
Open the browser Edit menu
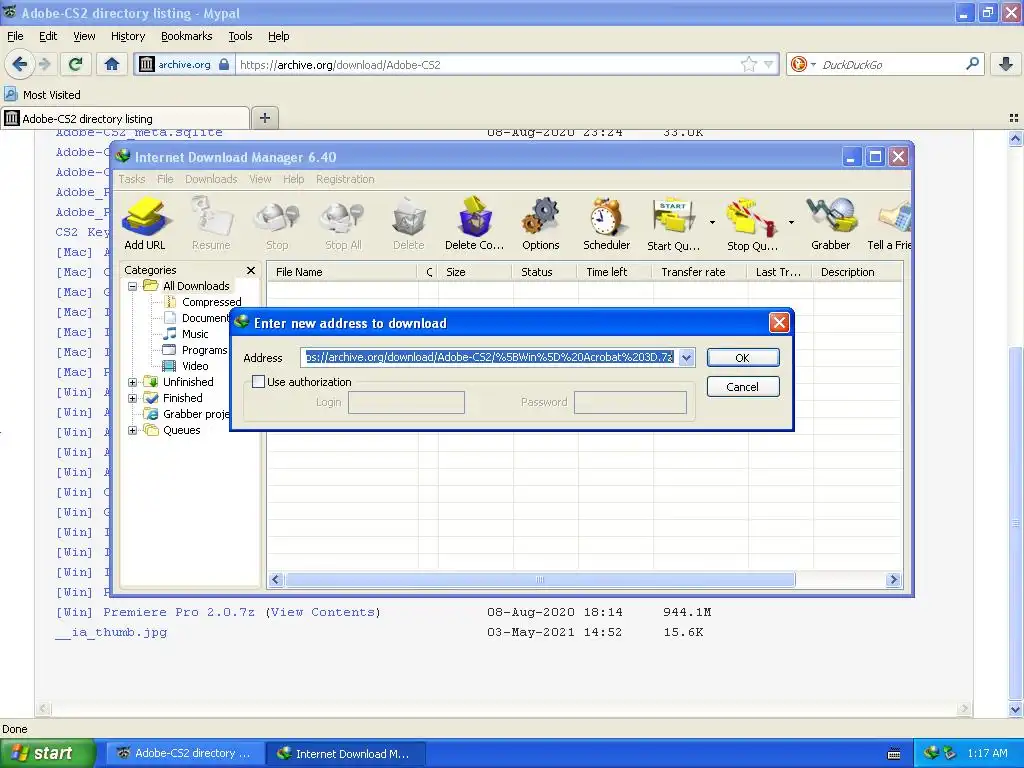(48, 36)
